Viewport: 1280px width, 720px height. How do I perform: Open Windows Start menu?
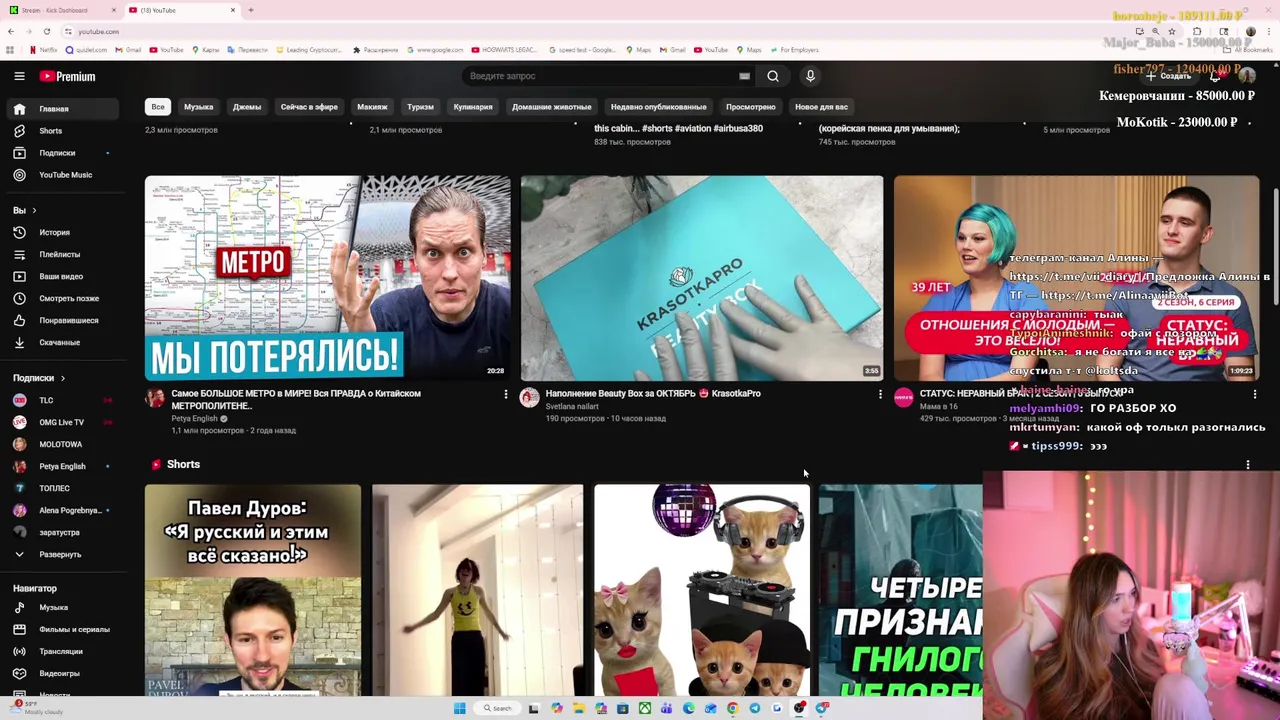coord(459,708)
